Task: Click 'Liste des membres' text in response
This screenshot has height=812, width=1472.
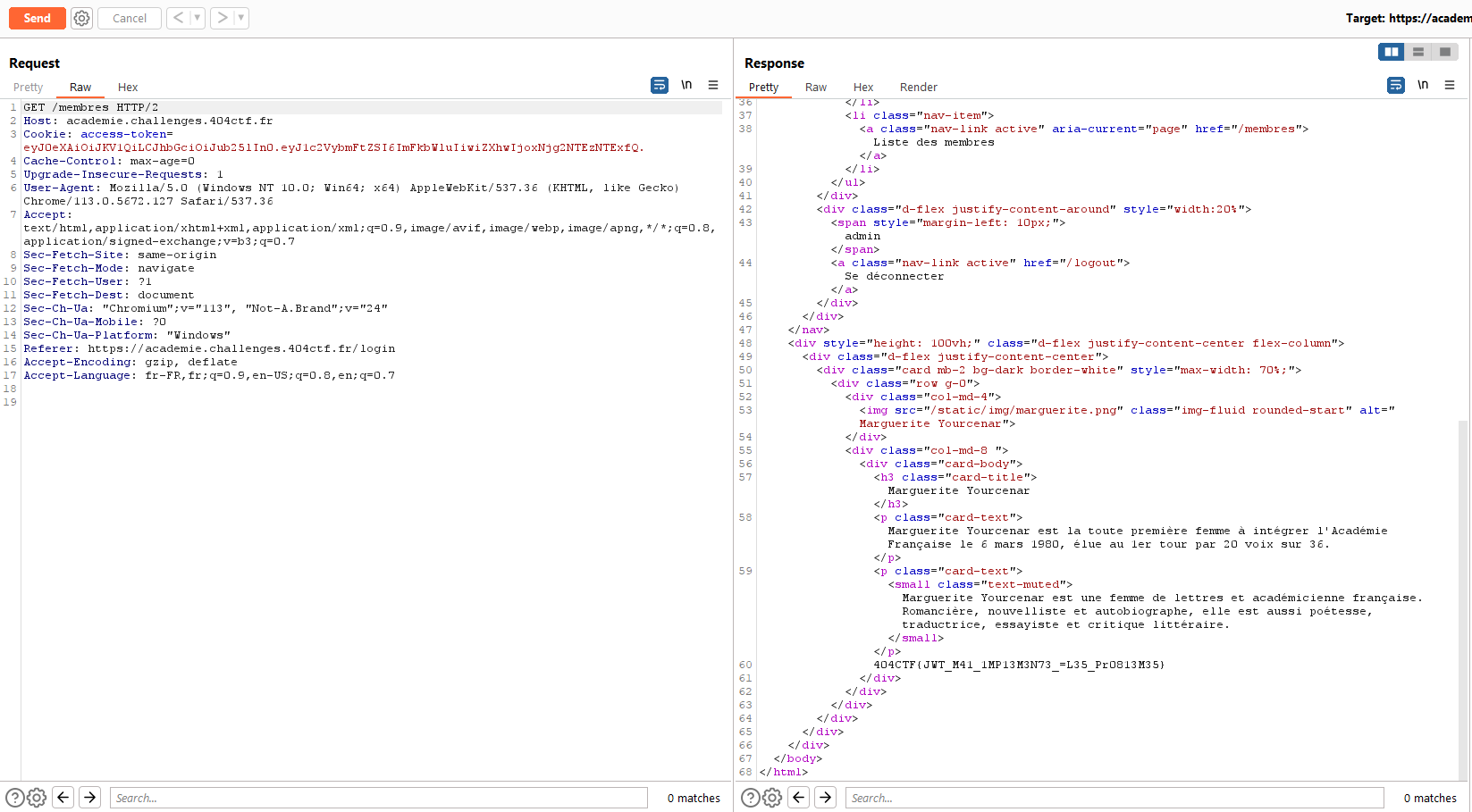Action: click(x=933, y=142)
